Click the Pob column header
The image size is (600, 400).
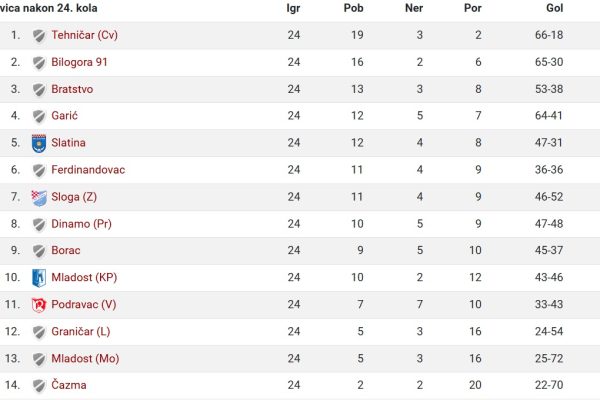[354, 8]
